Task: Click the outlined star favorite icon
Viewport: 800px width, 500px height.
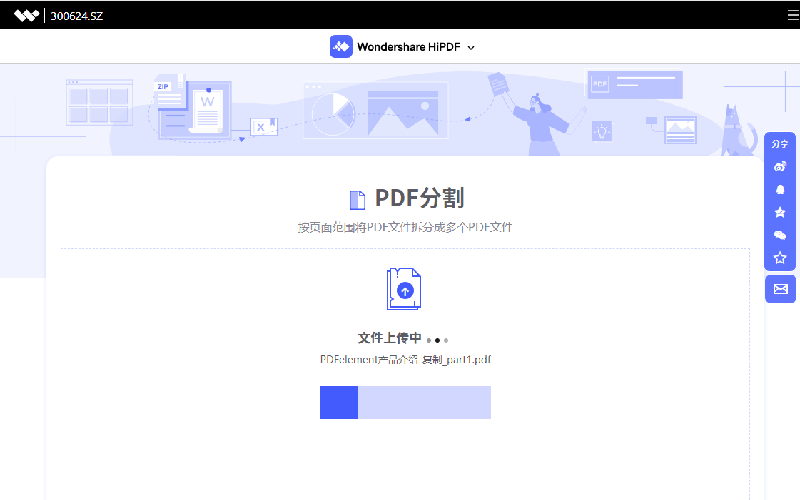Action: click(780, 258)
